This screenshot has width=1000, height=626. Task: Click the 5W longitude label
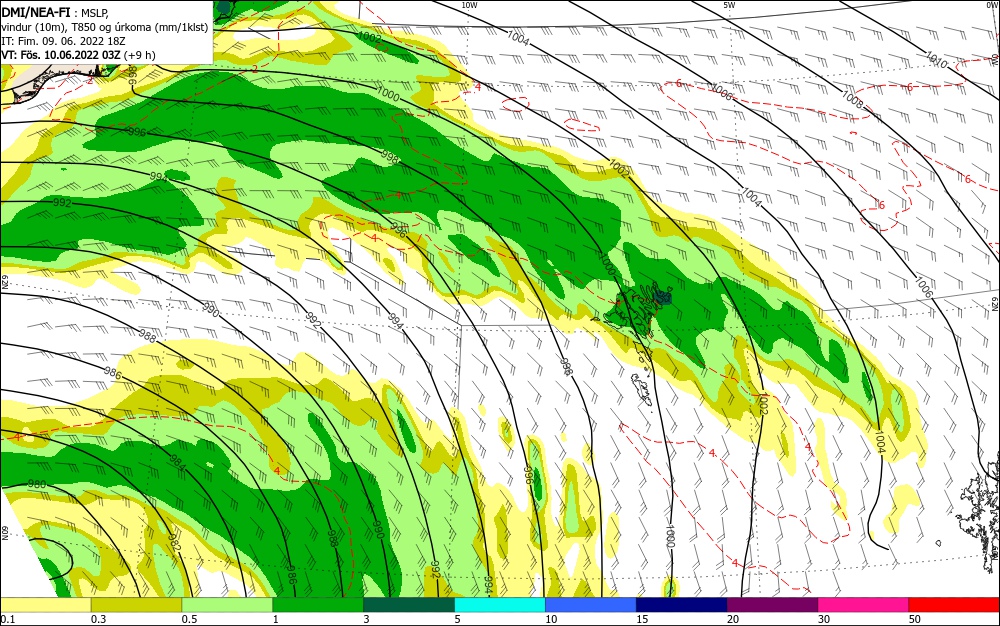[729, 4]
